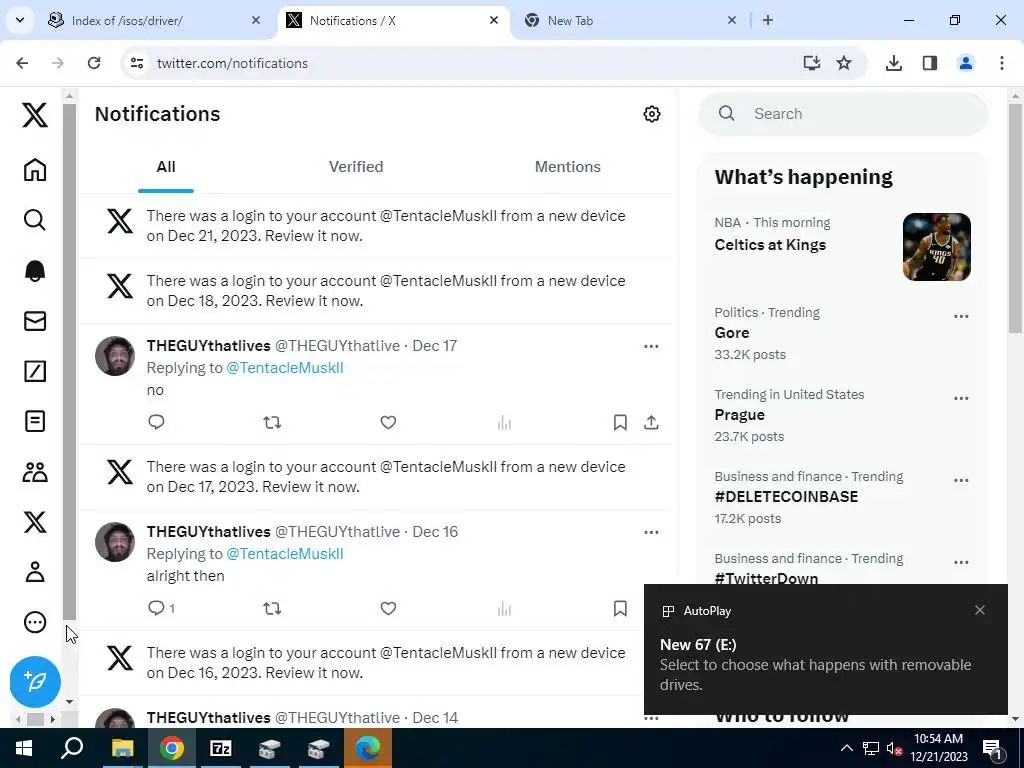Open More circle ellipsis in sidebar

pyautogui.click(x=35, y=622)
